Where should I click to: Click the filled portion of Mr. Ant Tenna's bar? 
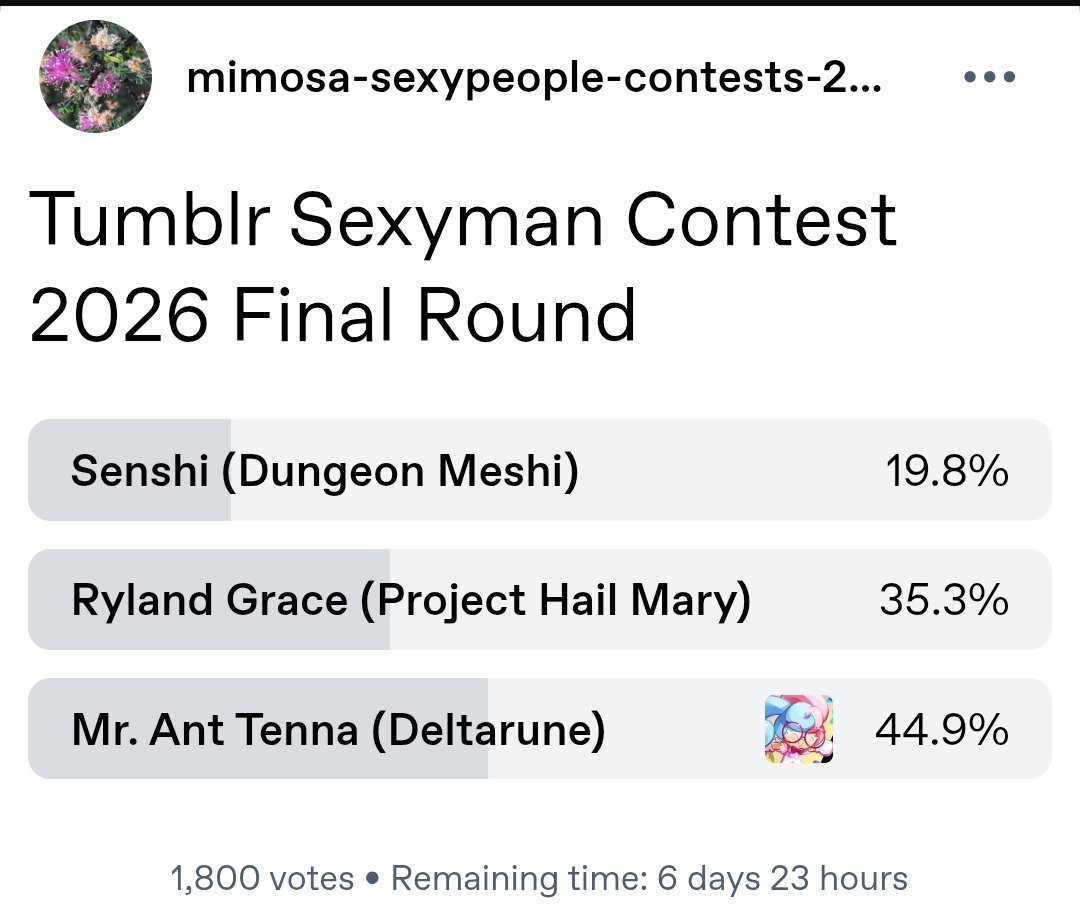(258, 729)
